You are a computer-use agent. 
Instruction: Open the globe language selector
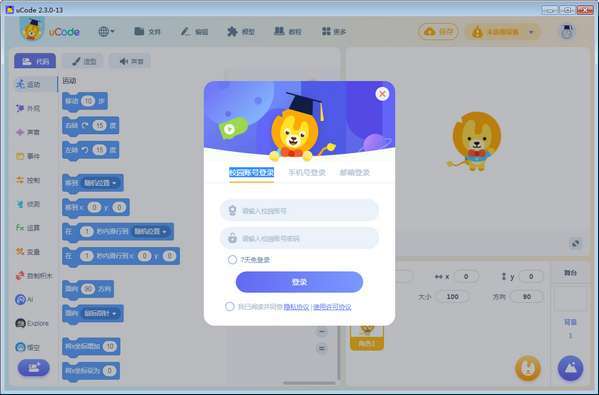pos(106,32)
